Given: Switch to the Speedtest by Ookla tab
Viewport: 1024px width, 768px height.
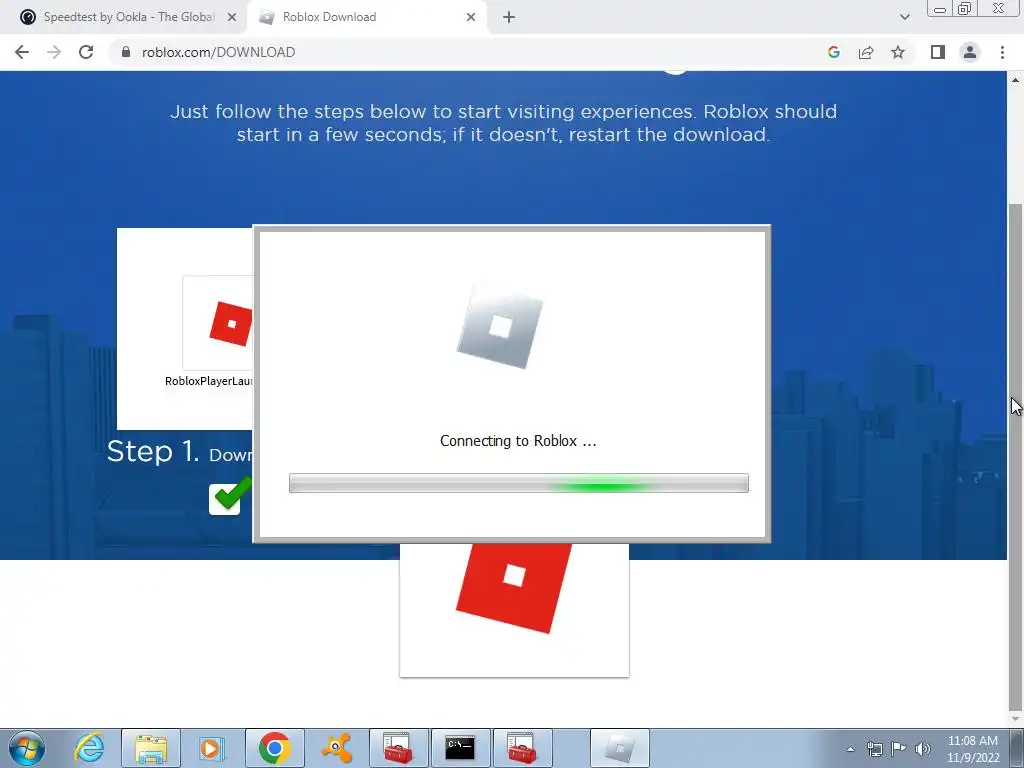Looking at the screenshot, I should [124, 18].
